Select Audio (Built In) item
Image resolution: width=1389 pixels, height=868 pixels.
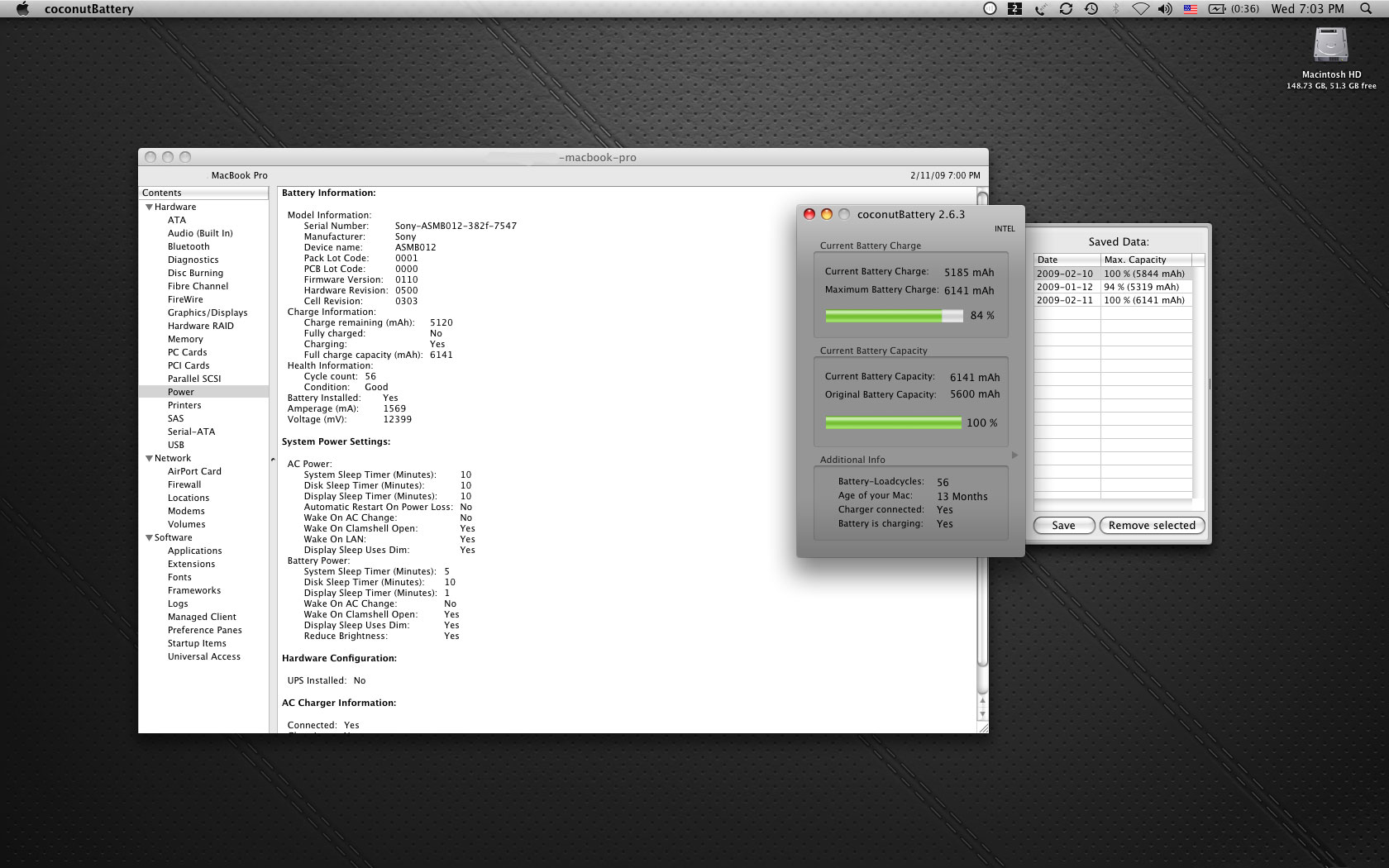pos(200,233)
